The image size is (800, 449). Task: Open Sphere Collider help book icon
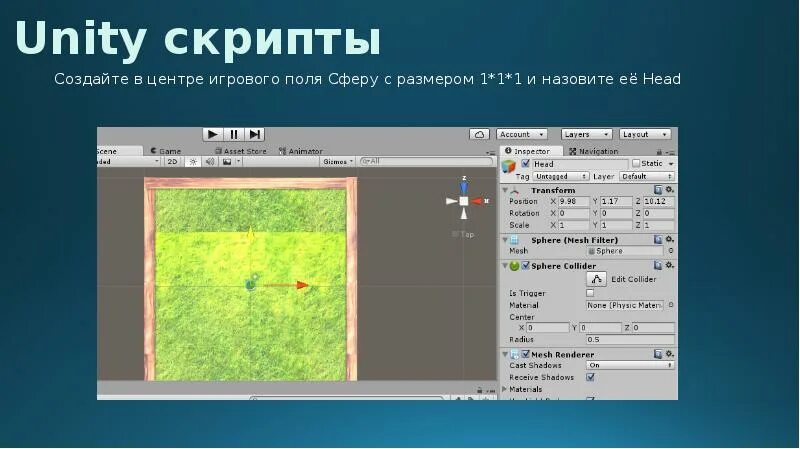[658, 265]
